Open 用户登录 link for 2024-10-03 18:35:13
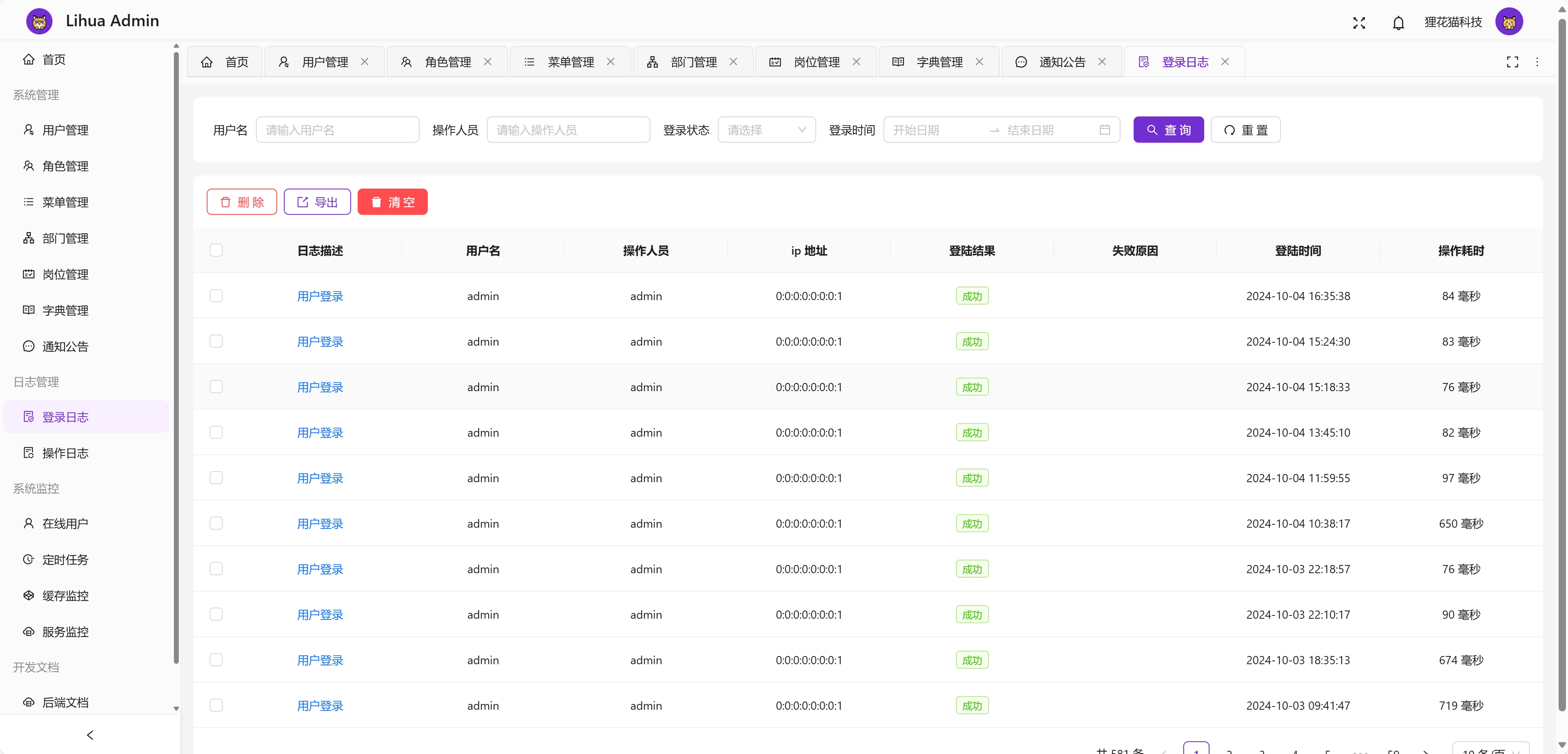 pos(320,660)
